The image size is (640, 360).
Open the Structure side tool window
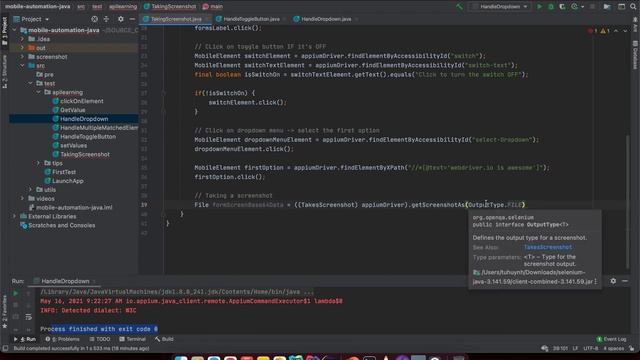click(5, 72)
